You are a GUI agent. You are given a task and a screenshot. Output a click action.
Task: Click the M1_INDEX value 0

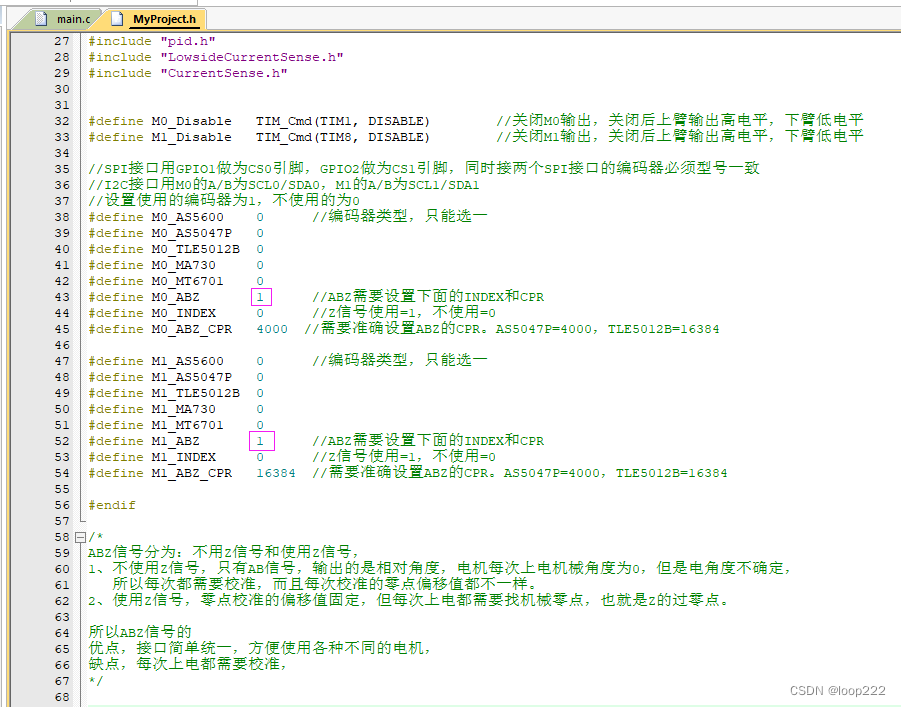(x=260, y=457)
